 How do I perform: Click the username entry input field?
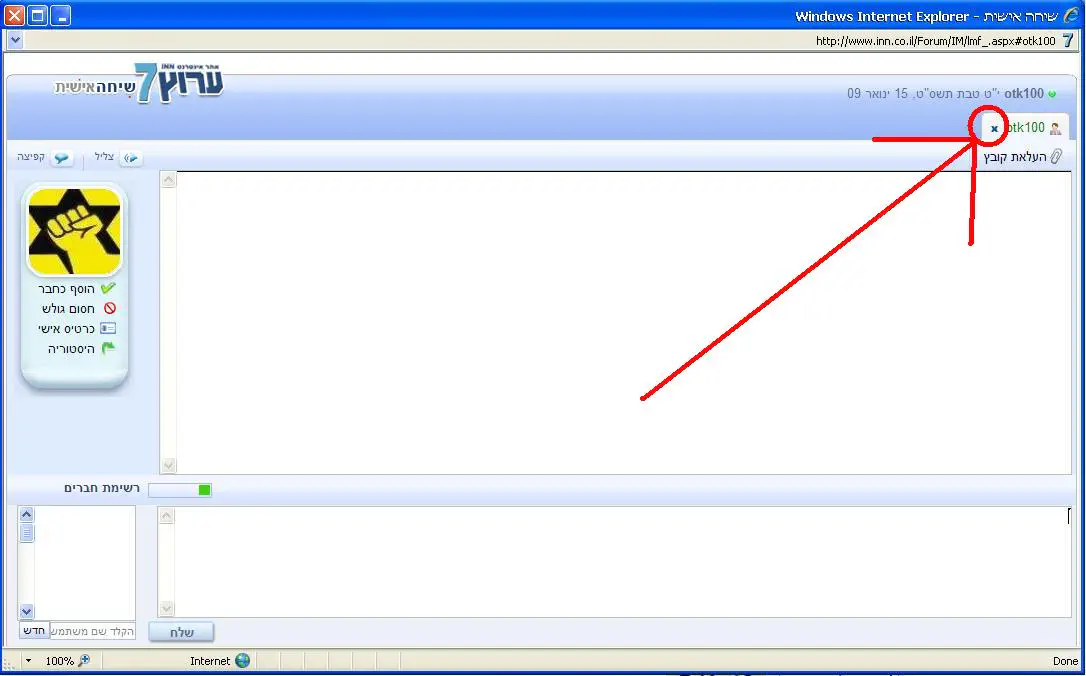(x=93, y=631)
